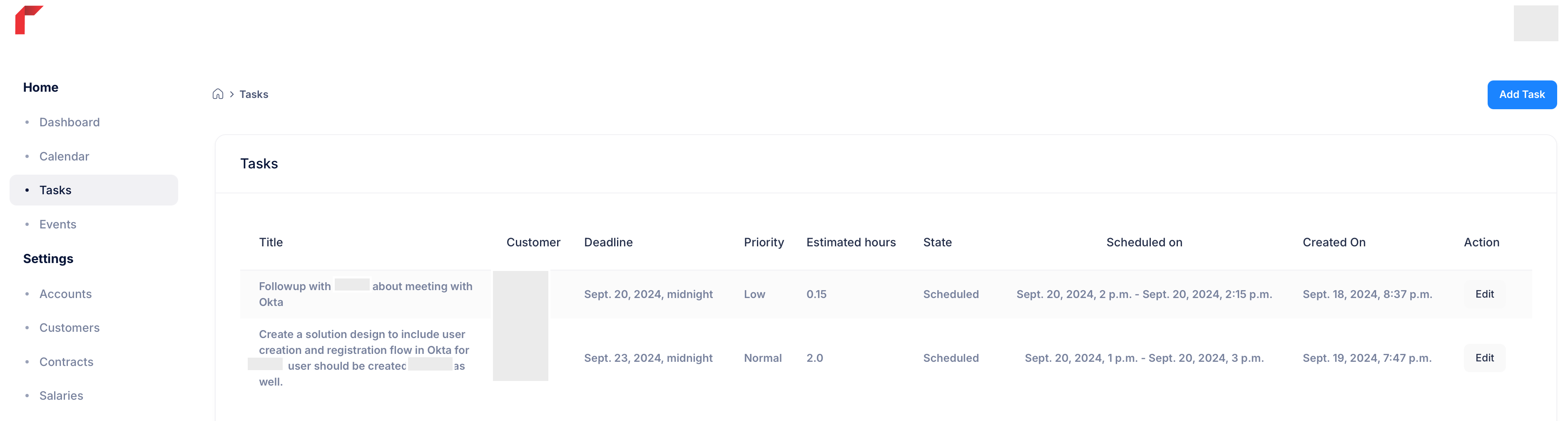Viewport: 1568px width, 421px height.
Task: Select Tasks in the sidebar
Action: coord(94,190)
